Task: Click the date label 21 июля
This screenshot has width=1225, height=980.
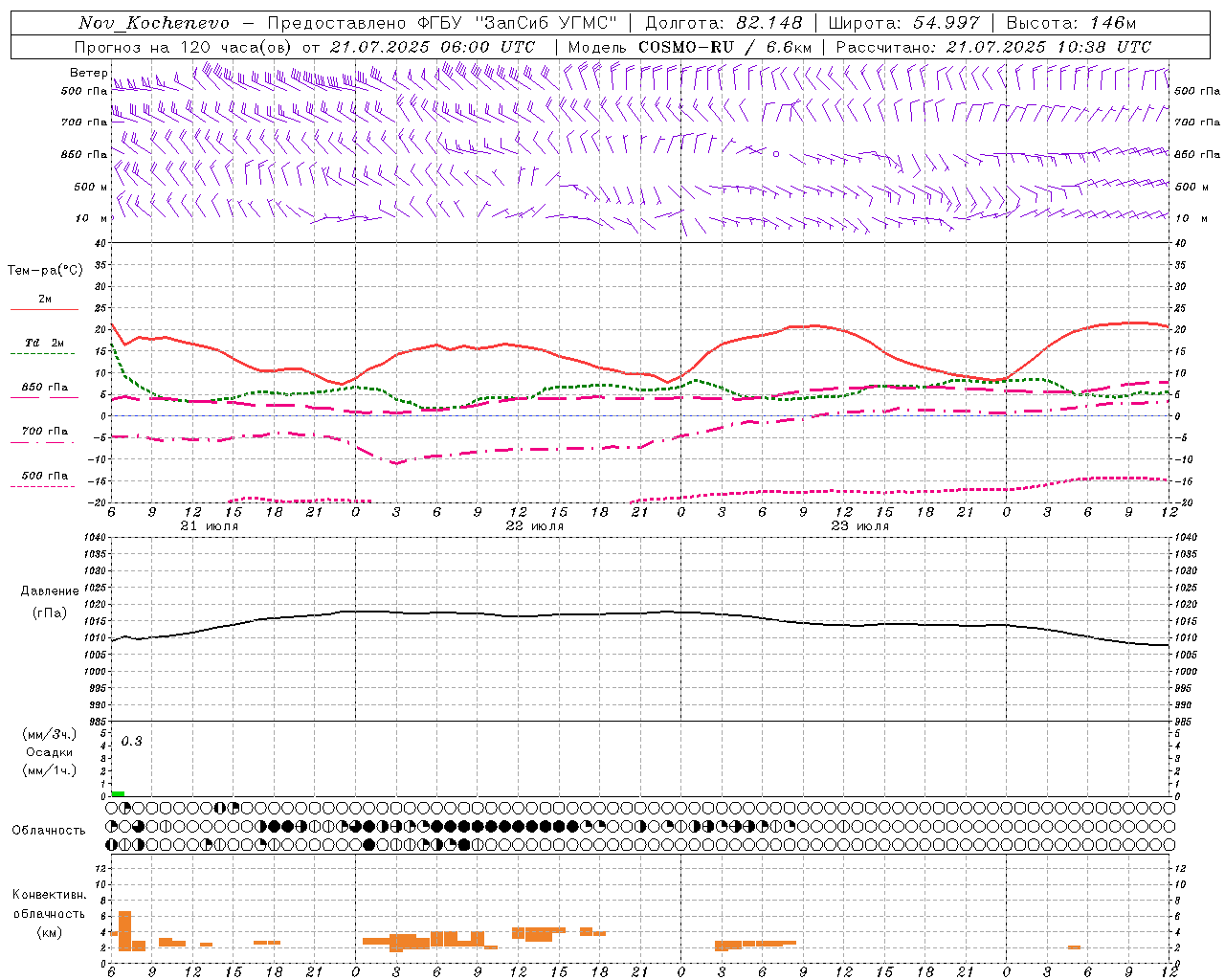Action: tap(210, 526)
